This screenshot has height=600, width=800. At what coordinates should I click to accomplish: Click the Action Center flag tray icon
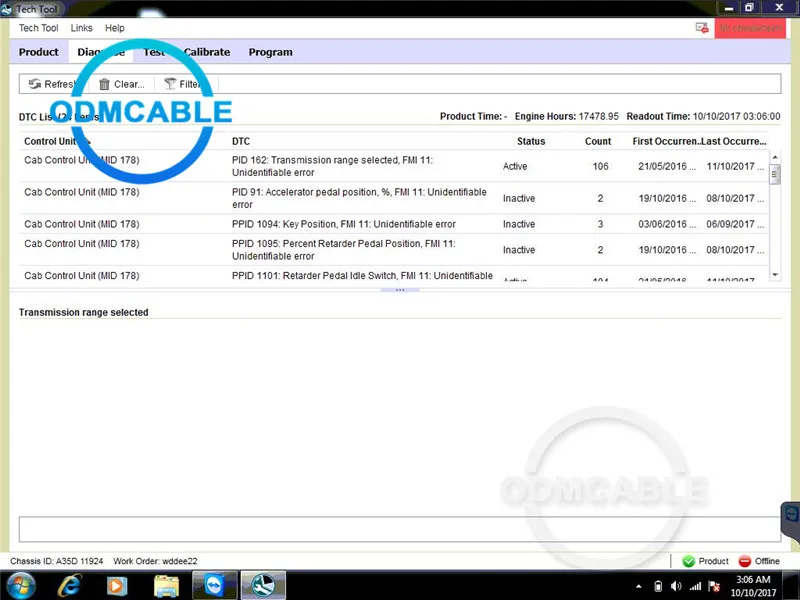click(x=714, y=586)
